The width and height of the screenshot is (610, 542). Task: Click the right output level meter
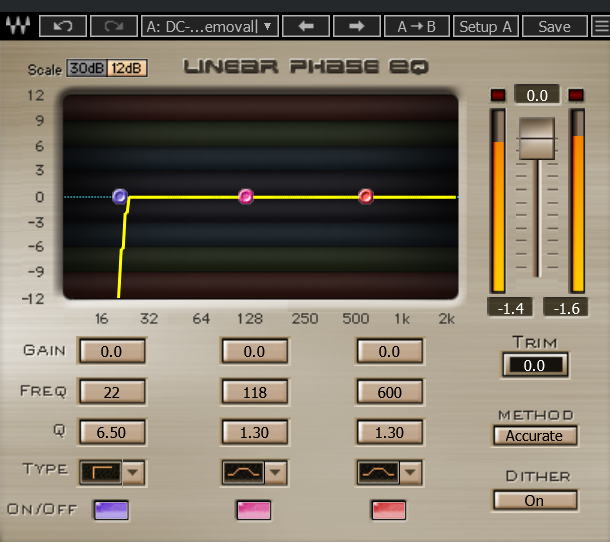point(577,201)
